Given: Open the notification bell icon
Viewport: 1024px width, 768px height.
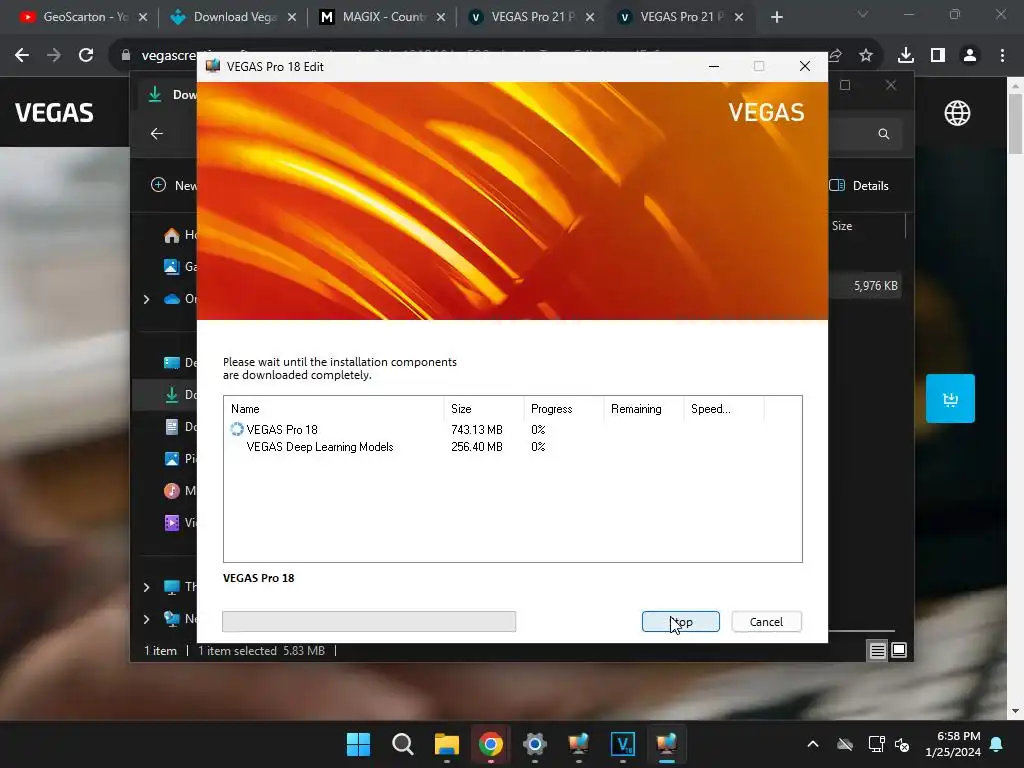Looking at the screenshot, I should pos(997,744).
